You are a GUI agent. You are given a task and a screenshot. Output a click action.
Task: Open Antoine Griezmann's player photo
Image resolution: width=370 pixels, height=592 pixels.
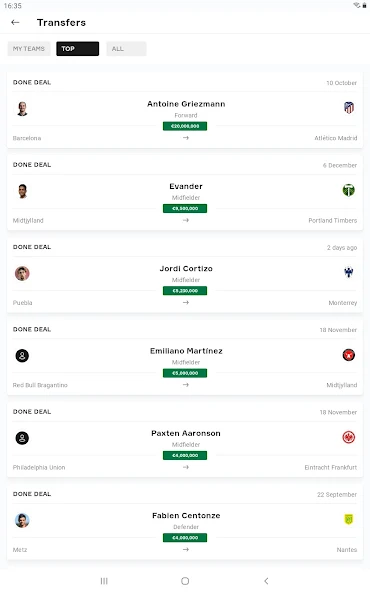click(22, 109)
